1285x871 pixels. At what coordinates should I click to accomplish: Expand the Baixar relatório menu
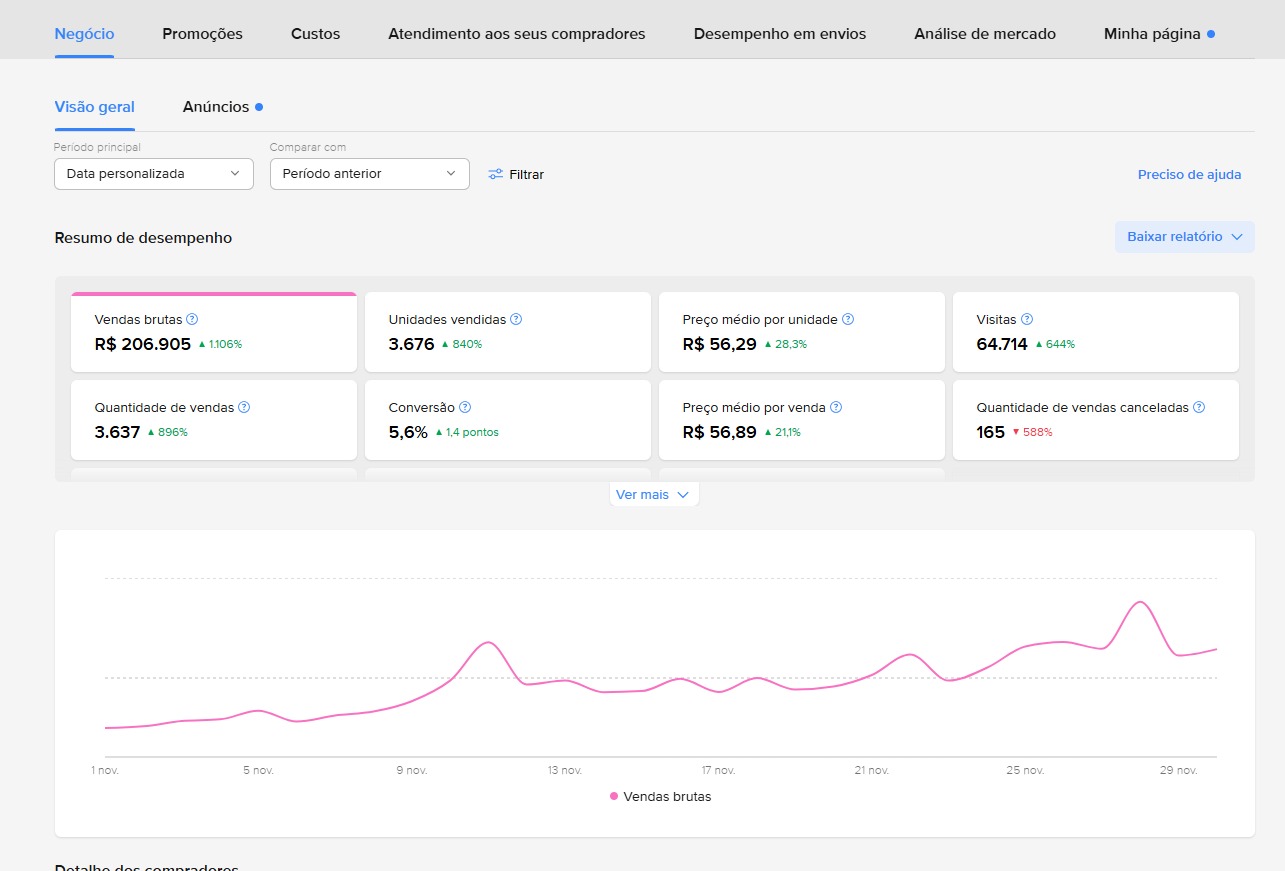(x=1184, y=237)
